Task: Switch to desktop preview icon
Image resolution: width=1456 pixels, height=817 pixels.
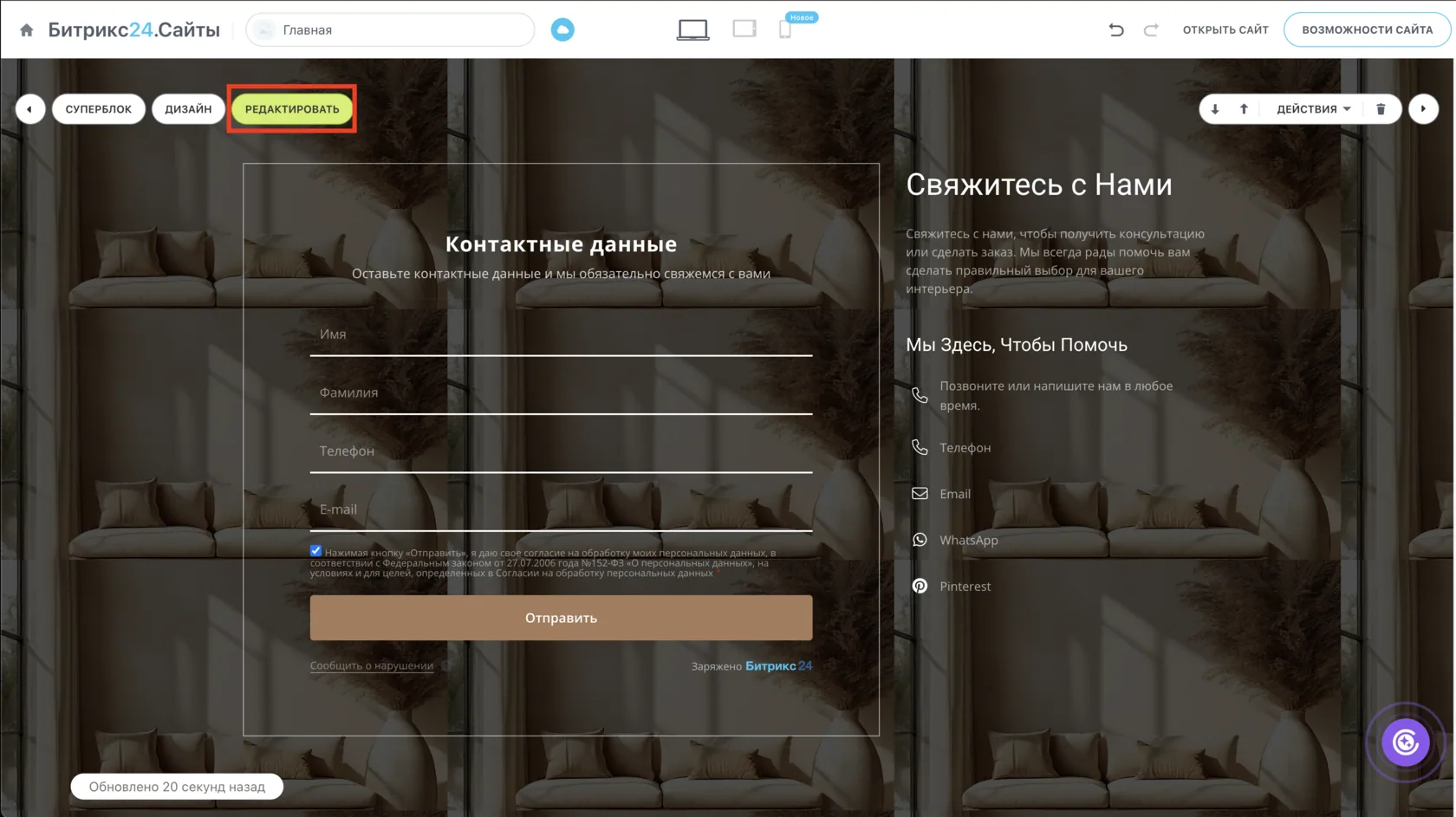Action: click(x=693, y=30)
